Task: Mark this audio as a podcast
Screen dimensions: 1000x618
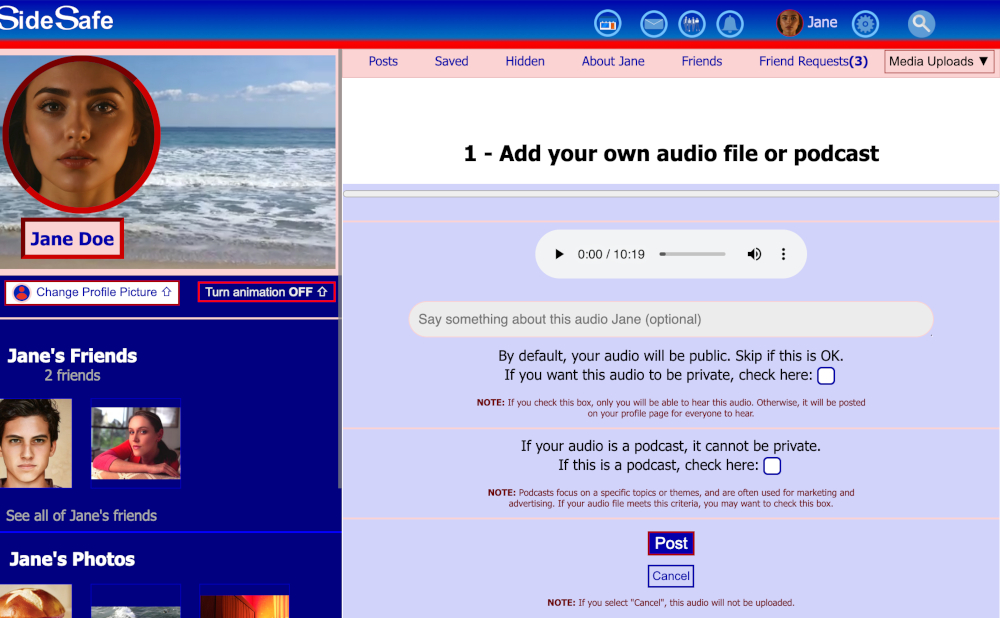Action: tap(771, 465)
